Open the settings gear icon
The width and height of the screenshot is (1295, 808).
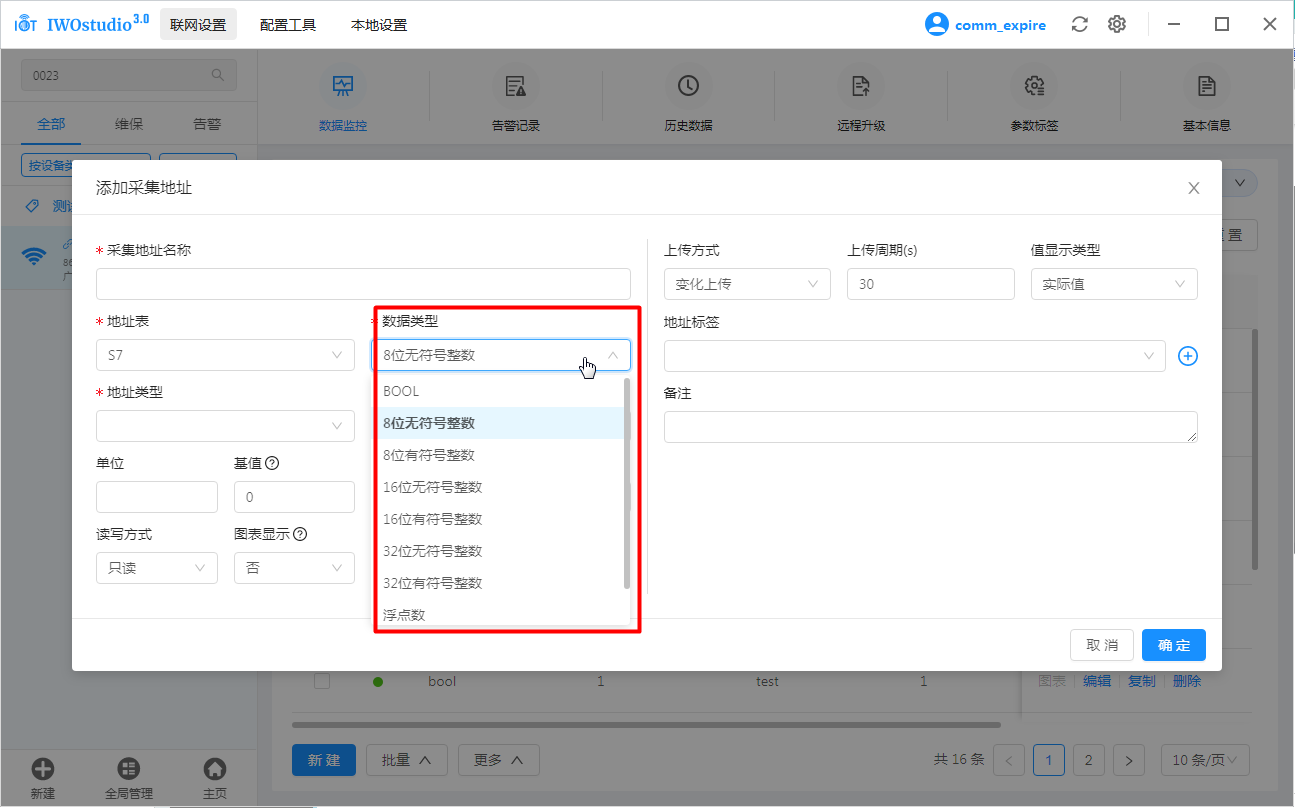tap(1117, 25)
